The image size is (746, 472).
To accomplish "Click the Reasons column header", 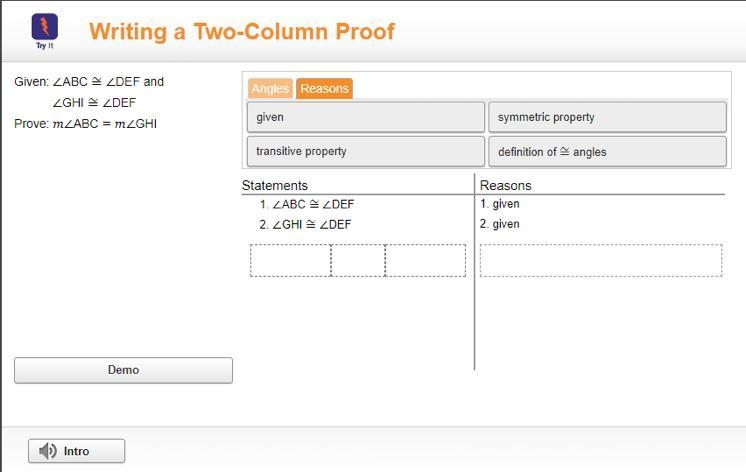I will point(505,185).
